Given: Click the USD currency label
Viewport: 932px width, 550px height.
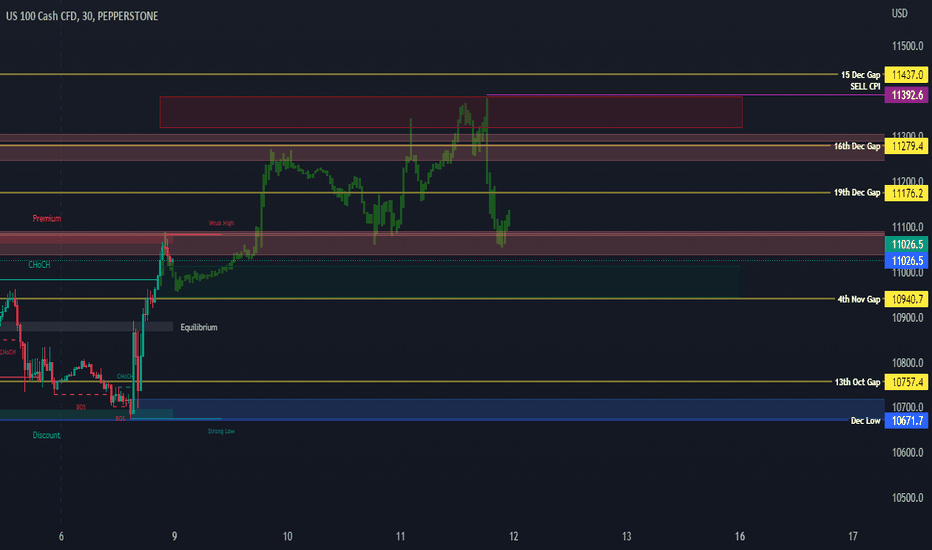Looking at the screenshot, I should coord(899,13).
